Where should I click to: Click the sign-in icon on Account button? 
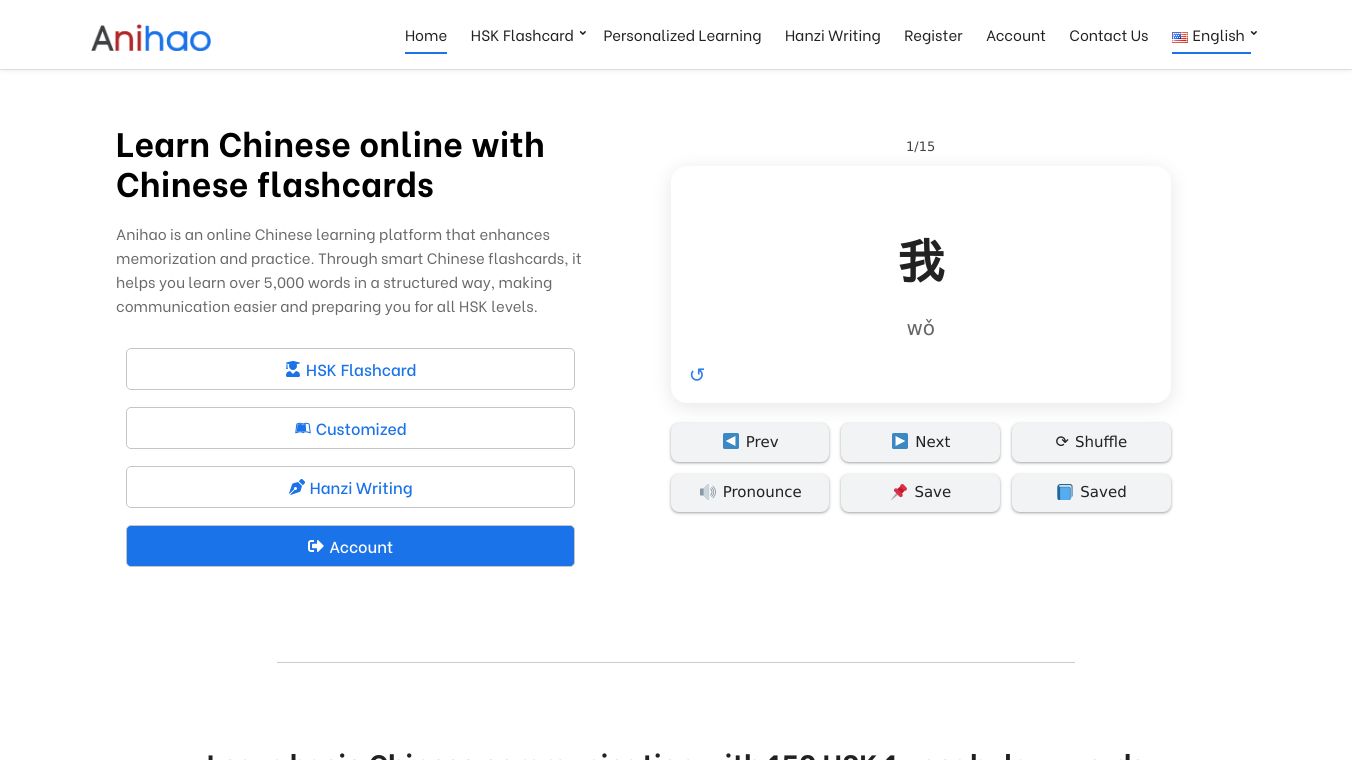pos(316,546)
